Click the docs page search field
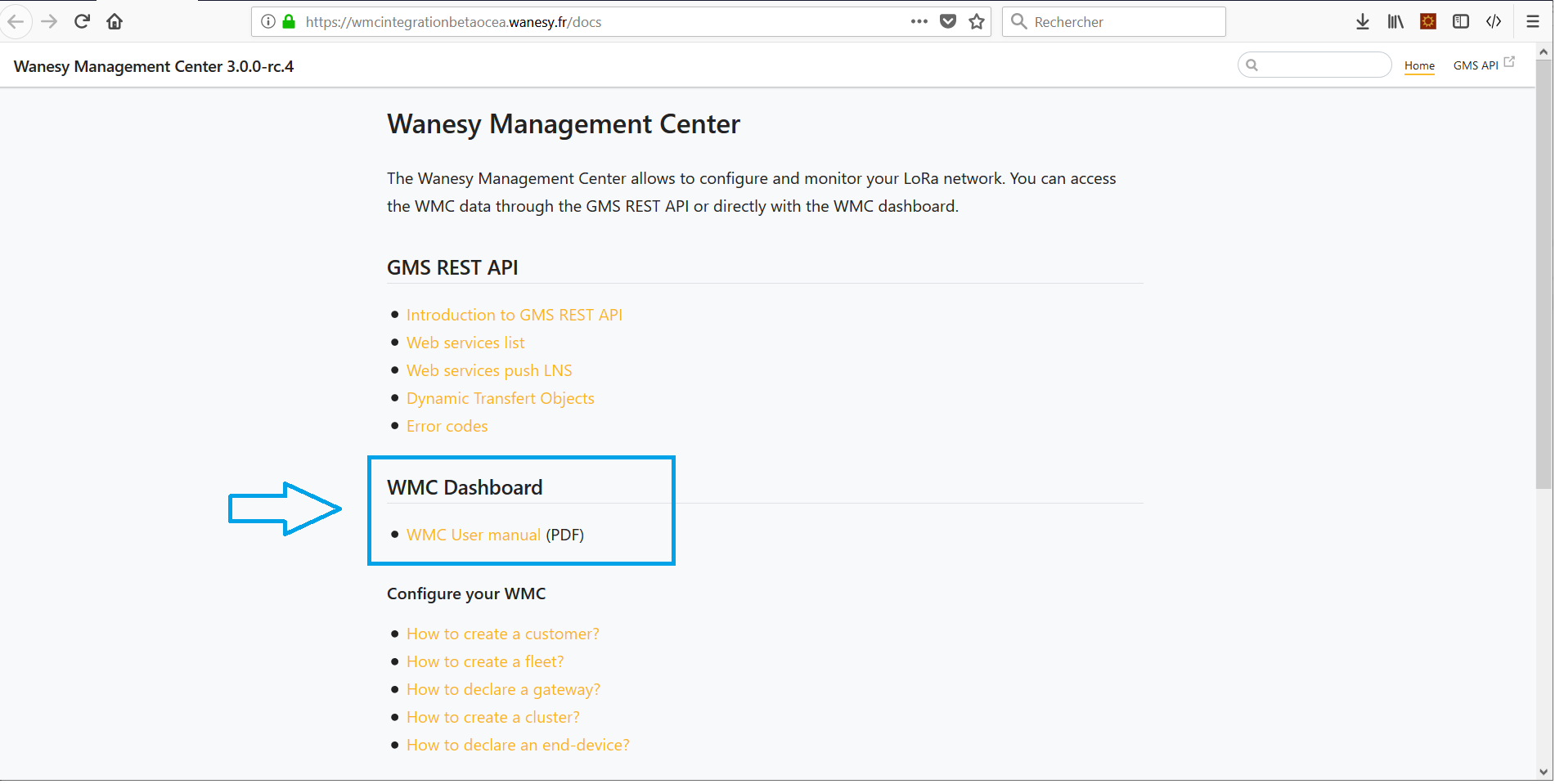Viewport: 1555px width, 784px height. [x=1321, y=65]
